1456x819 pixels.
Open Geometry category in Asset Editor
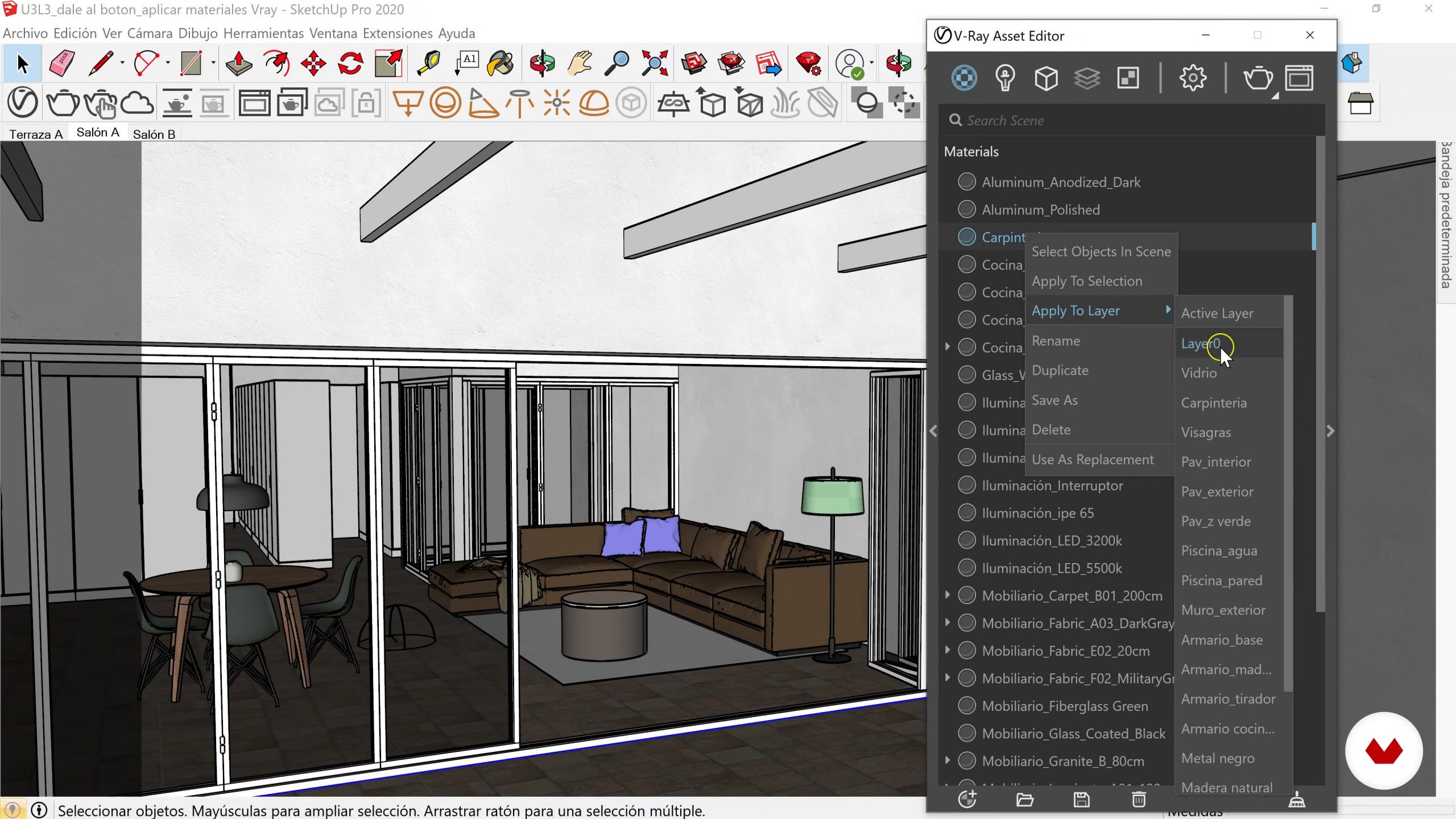1046,78
